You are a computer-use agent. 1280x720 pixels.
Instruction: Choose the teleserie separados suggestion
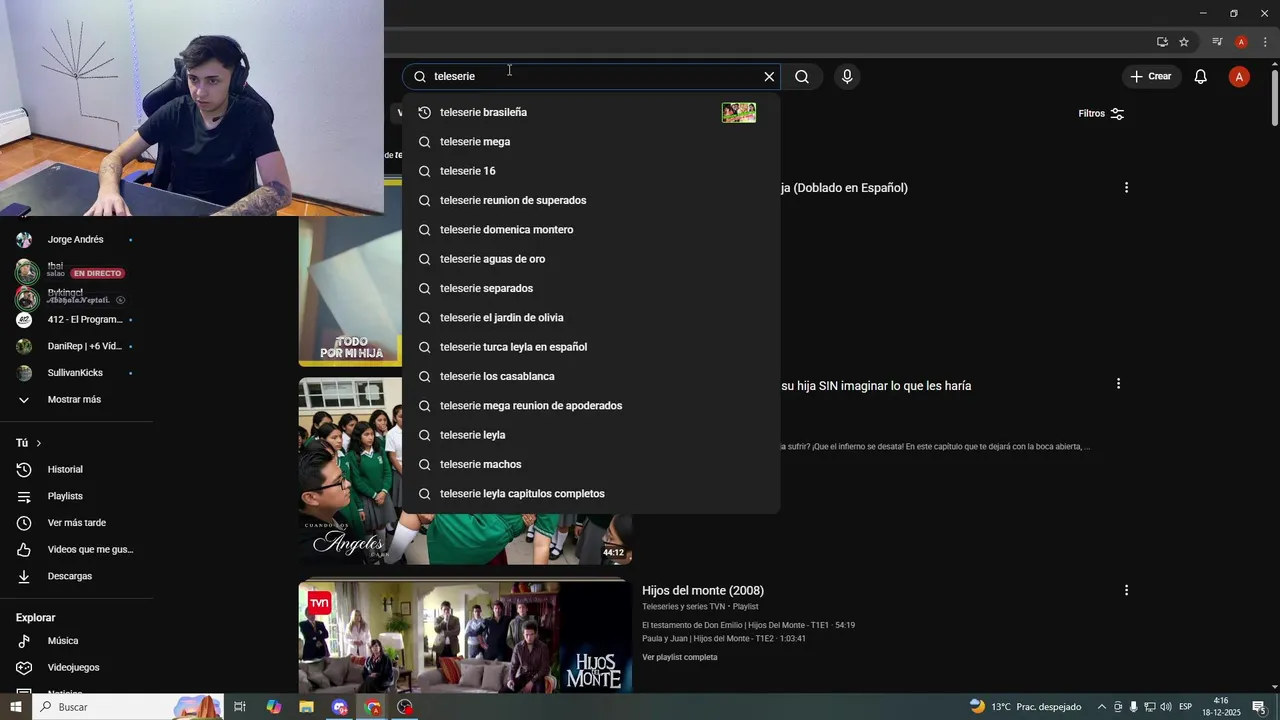tap(591, 288)
